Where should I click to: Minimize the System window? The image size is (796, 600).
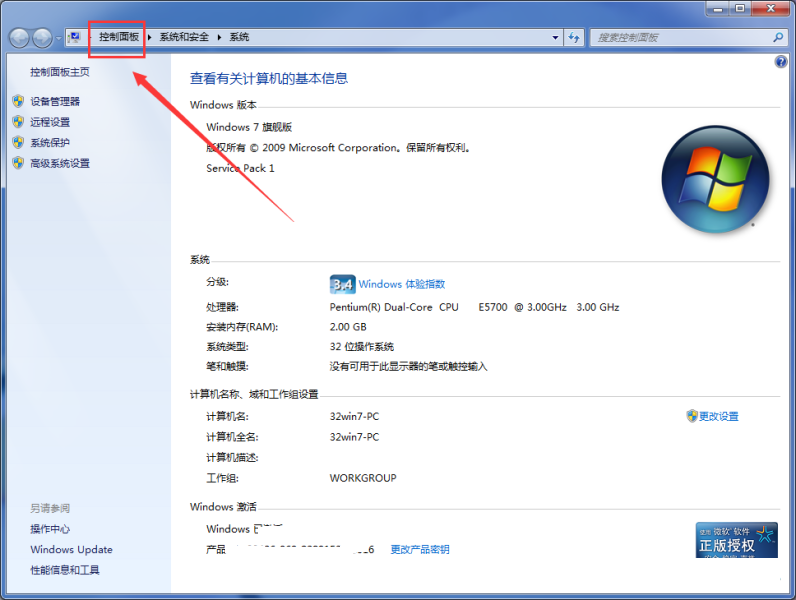tap(718, 9)
